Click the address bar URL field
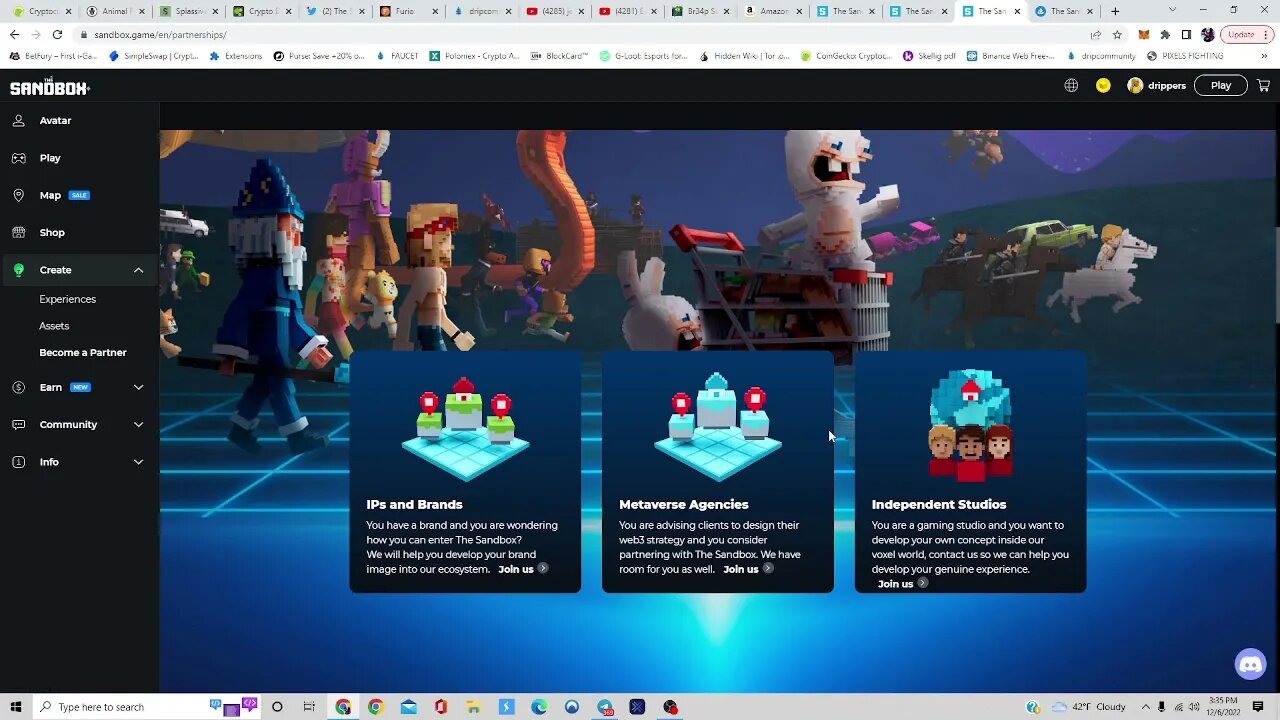This screenshot has width=1280, height=720. point(580,34)
